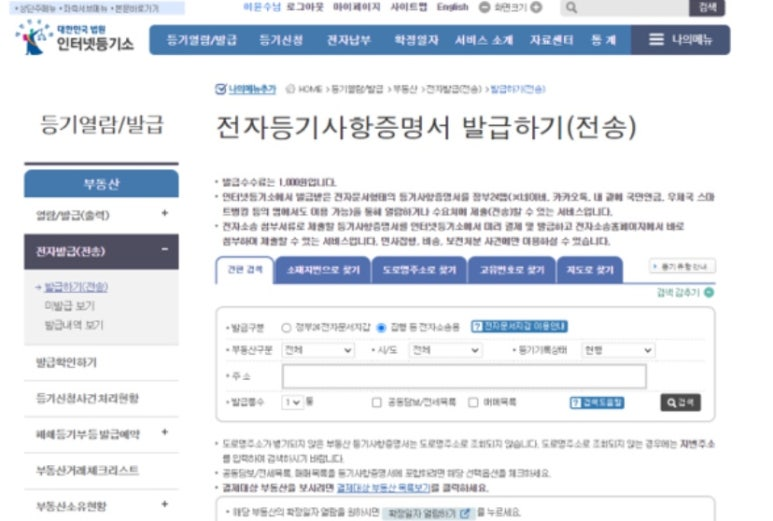Click top header 검색 button
Screen dimensions: 773x521
pos(707,7)
